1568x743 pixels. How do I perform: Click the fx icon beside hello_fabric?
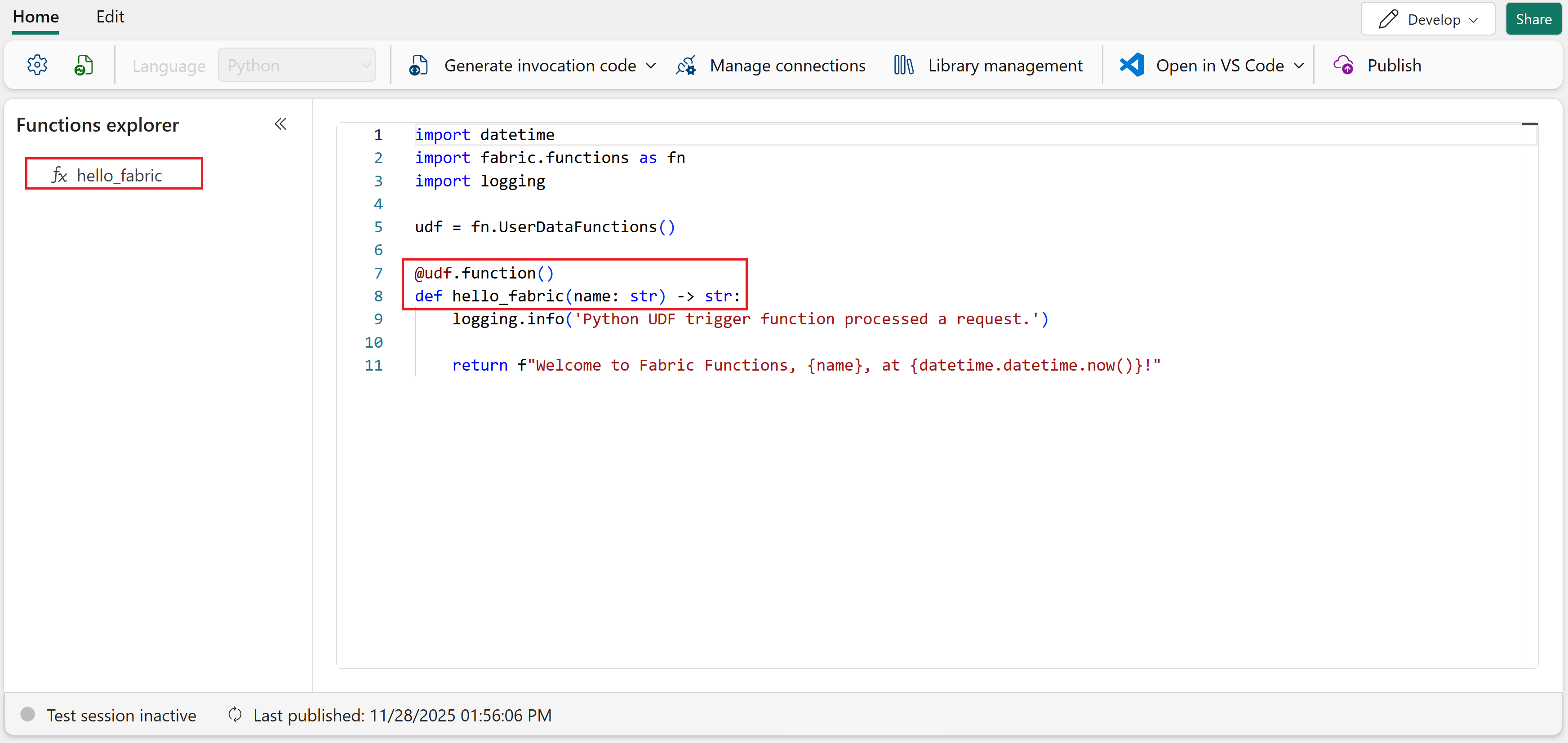tap(59, 175)
